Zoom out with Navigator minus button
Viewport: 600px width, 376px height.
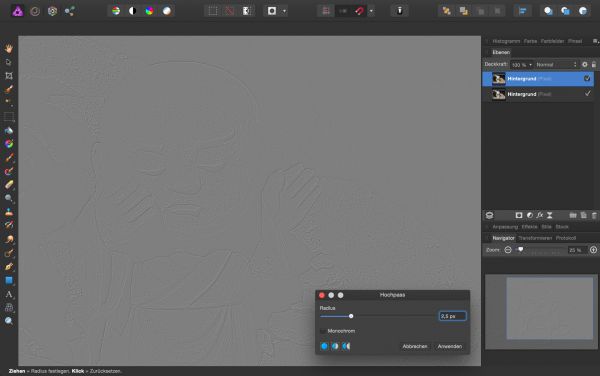click(508, 250)
